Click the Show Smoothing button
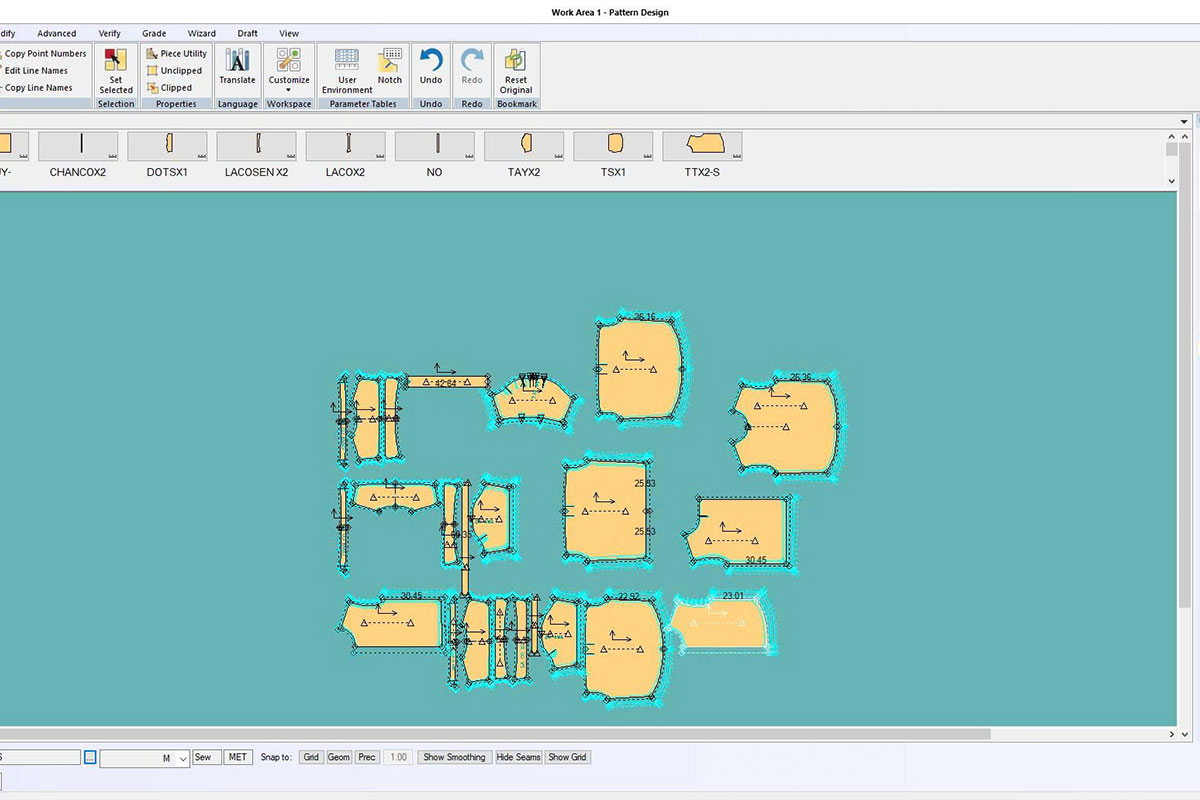Screen dimensions: 1200x800 pyautogui.click(x=454, y=757)
